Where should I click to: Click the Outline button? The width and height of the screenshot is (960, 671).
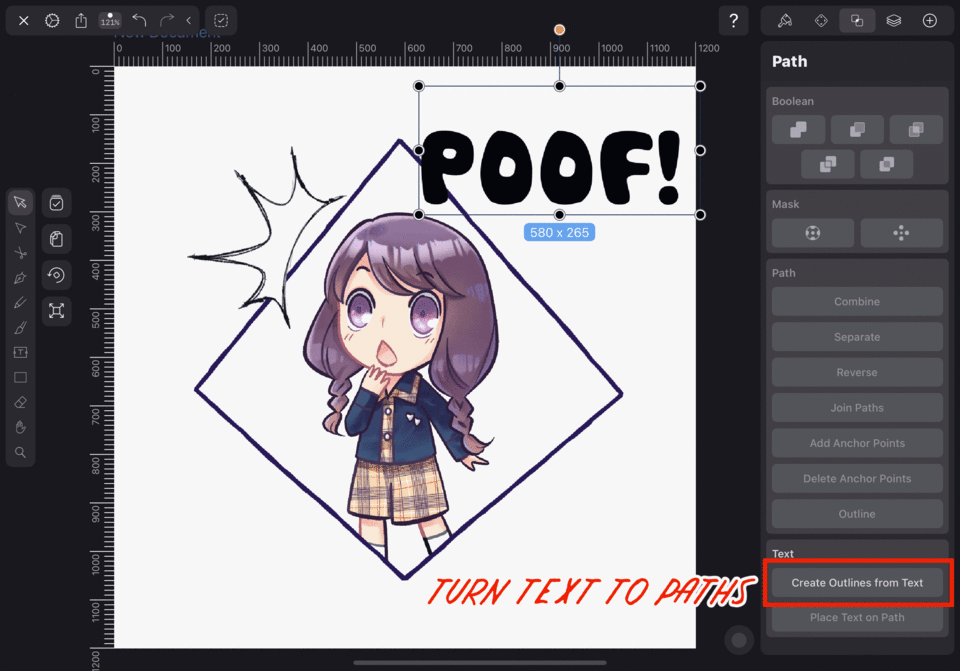(x=857, y=514)
